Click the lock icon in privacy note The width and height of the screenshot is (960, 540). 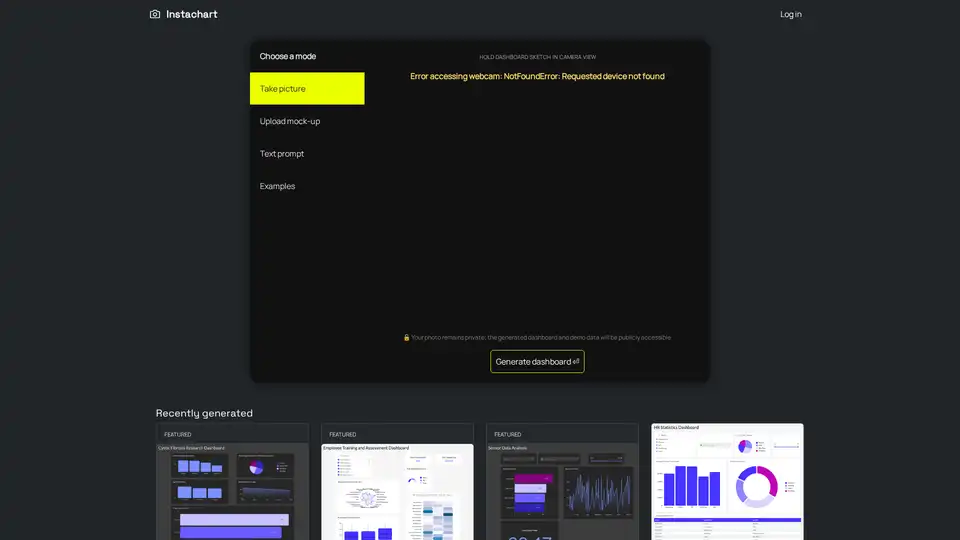coord(406,338)
